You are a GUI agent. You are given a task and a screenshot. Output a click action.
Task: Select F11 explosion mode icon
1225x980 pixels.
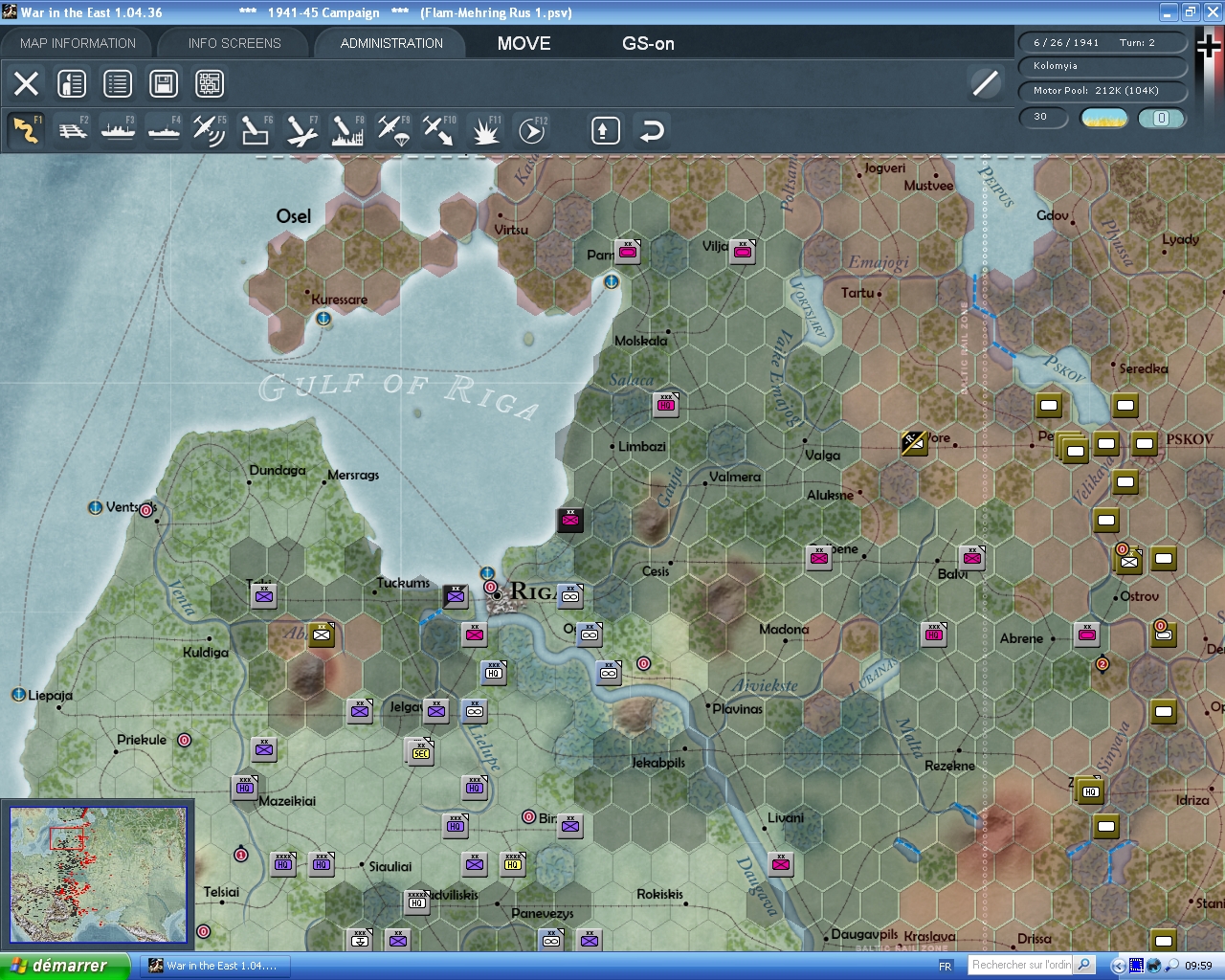click(x=485, y=130)
